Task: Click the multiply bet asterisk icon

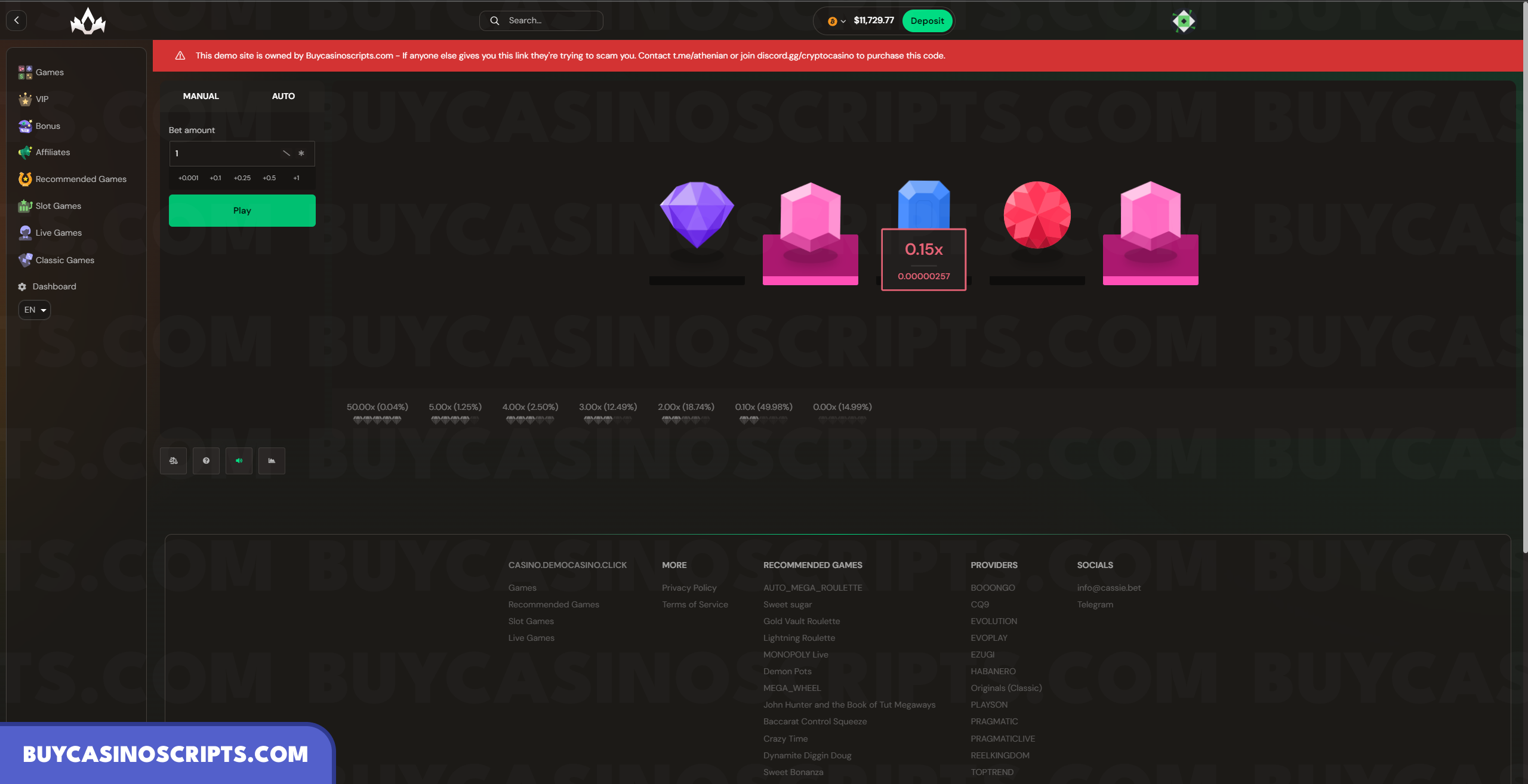Action: pos(301,153)
